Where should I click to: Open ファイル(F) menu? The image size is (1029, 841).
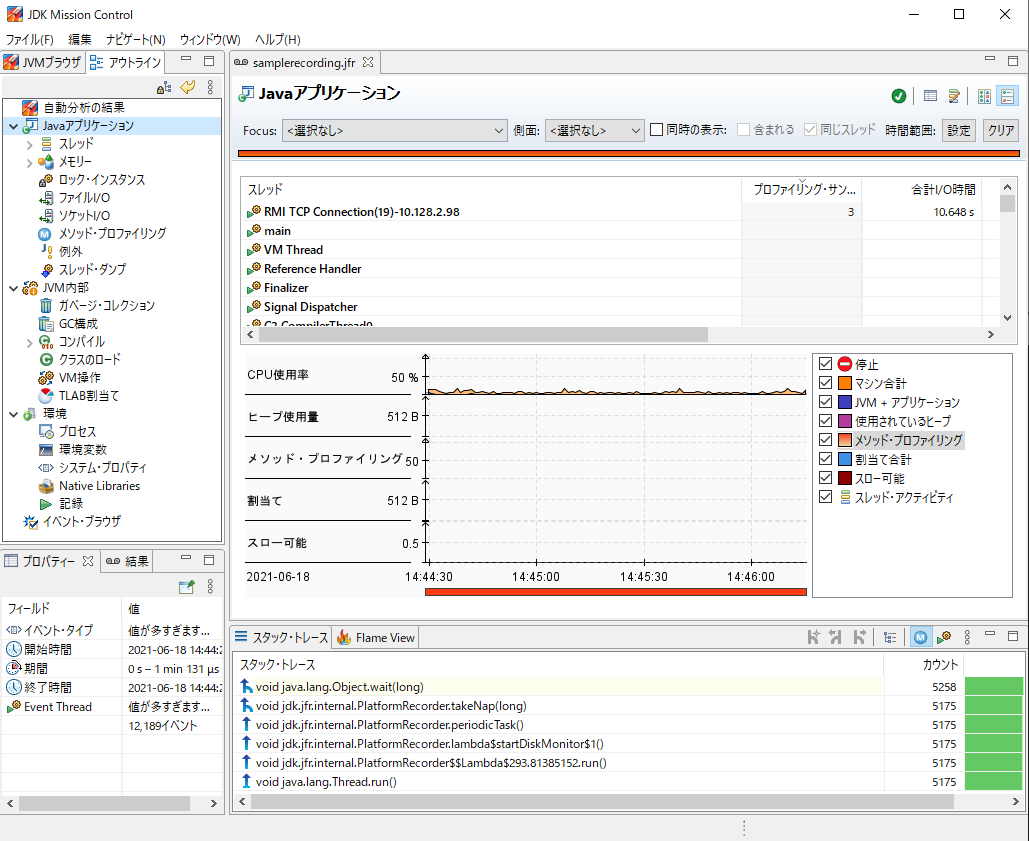tap(30, 39)
